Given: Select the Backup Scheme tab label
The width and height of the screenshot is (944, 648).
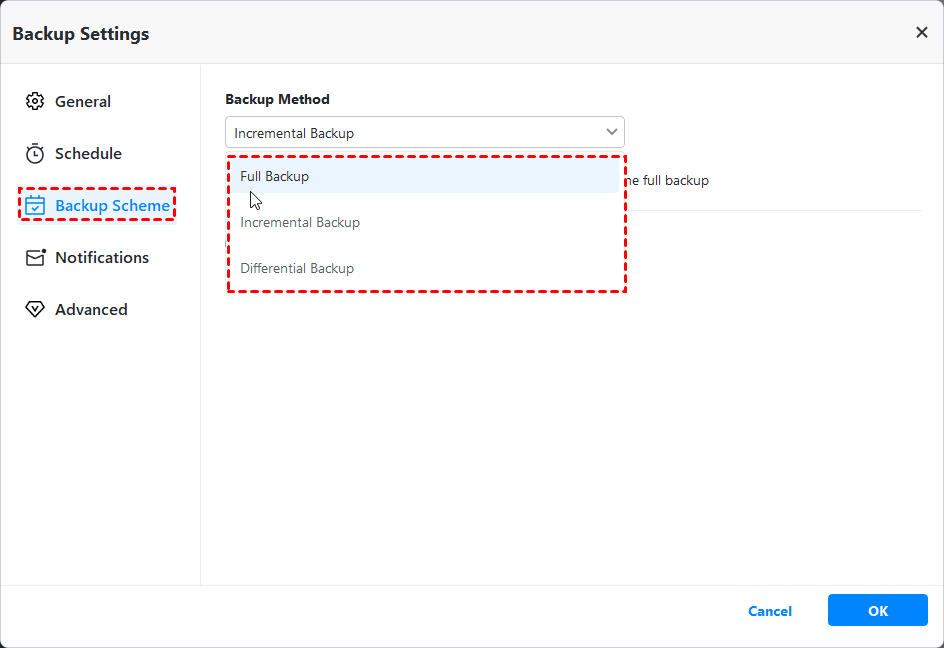Looking at the screenshot, I should 112,206.
